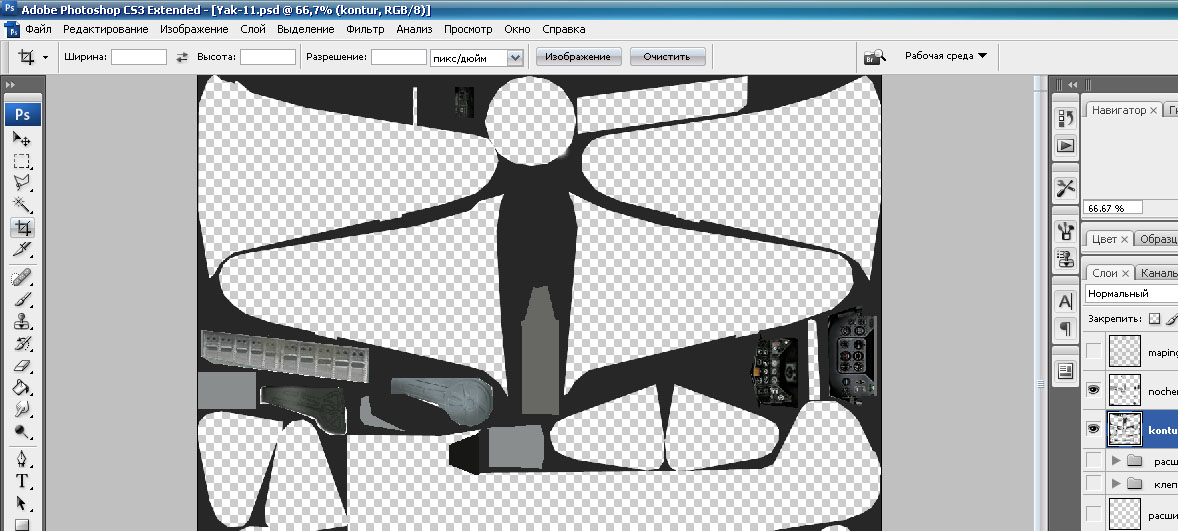Viewport: 1178px width, 531px height.
Task: Switch to the Цвет panel tab
Action: point(1104,239)
